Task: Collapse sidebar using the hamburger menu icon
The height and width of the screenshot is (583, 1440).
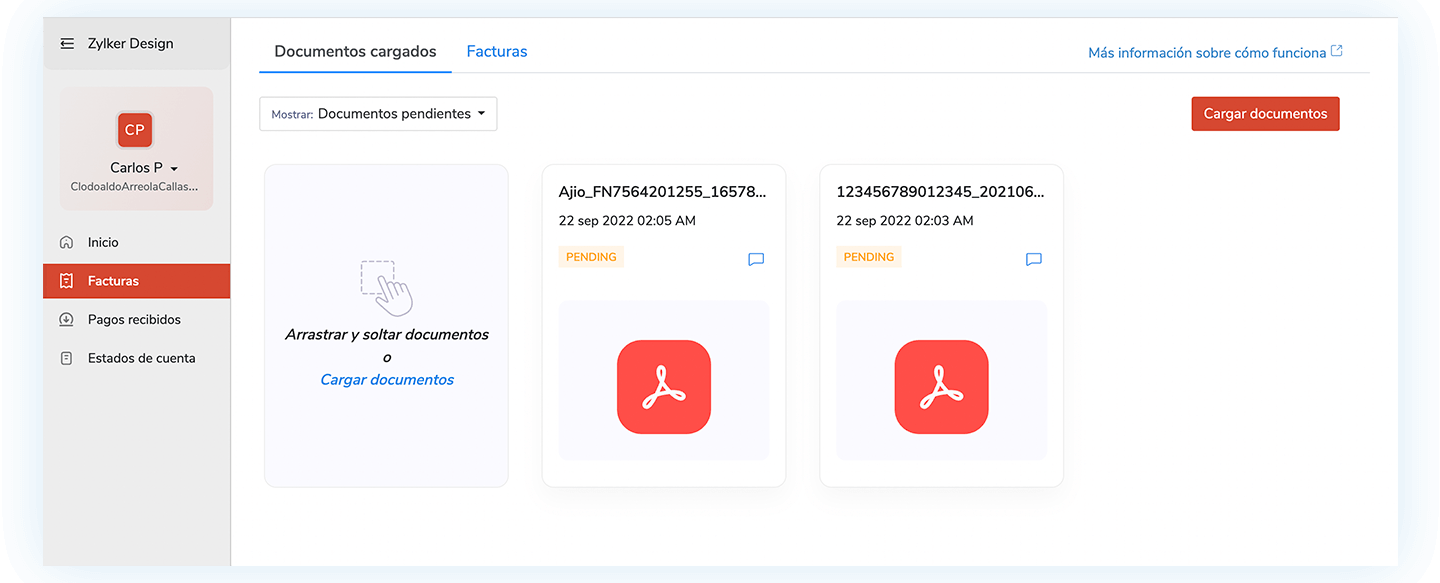Action: click(x=67, y=44)
